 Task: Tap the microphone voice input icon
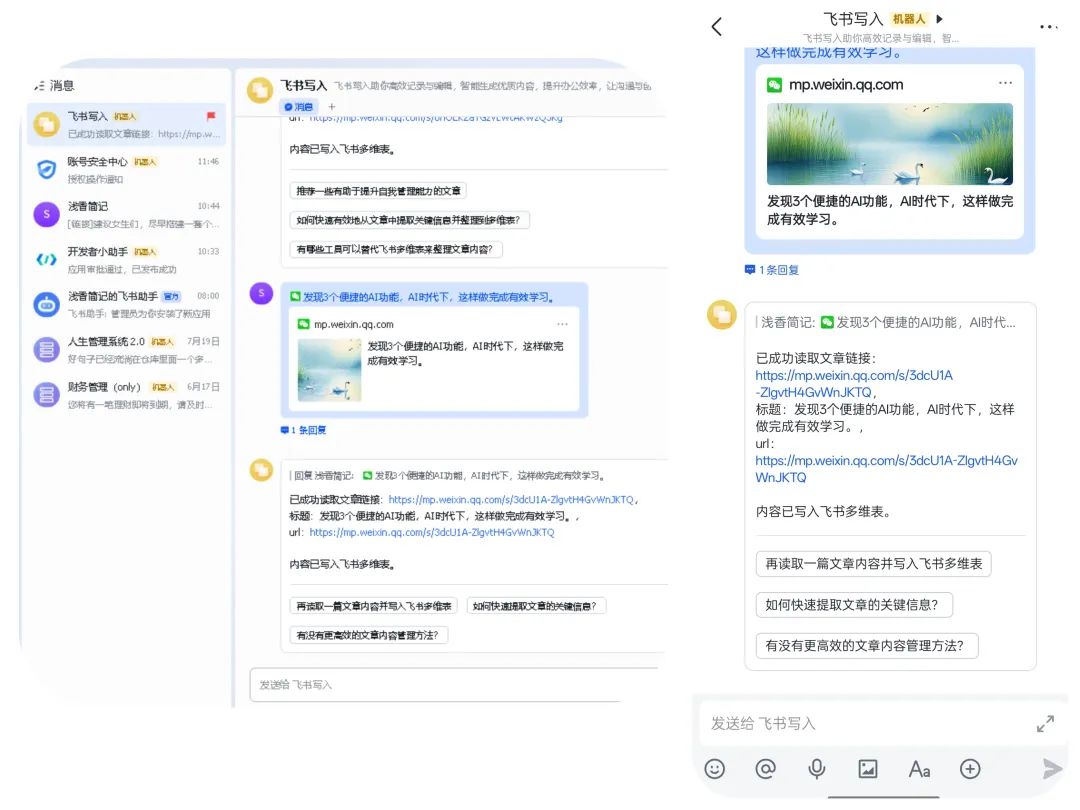click(x=816, y=769)
